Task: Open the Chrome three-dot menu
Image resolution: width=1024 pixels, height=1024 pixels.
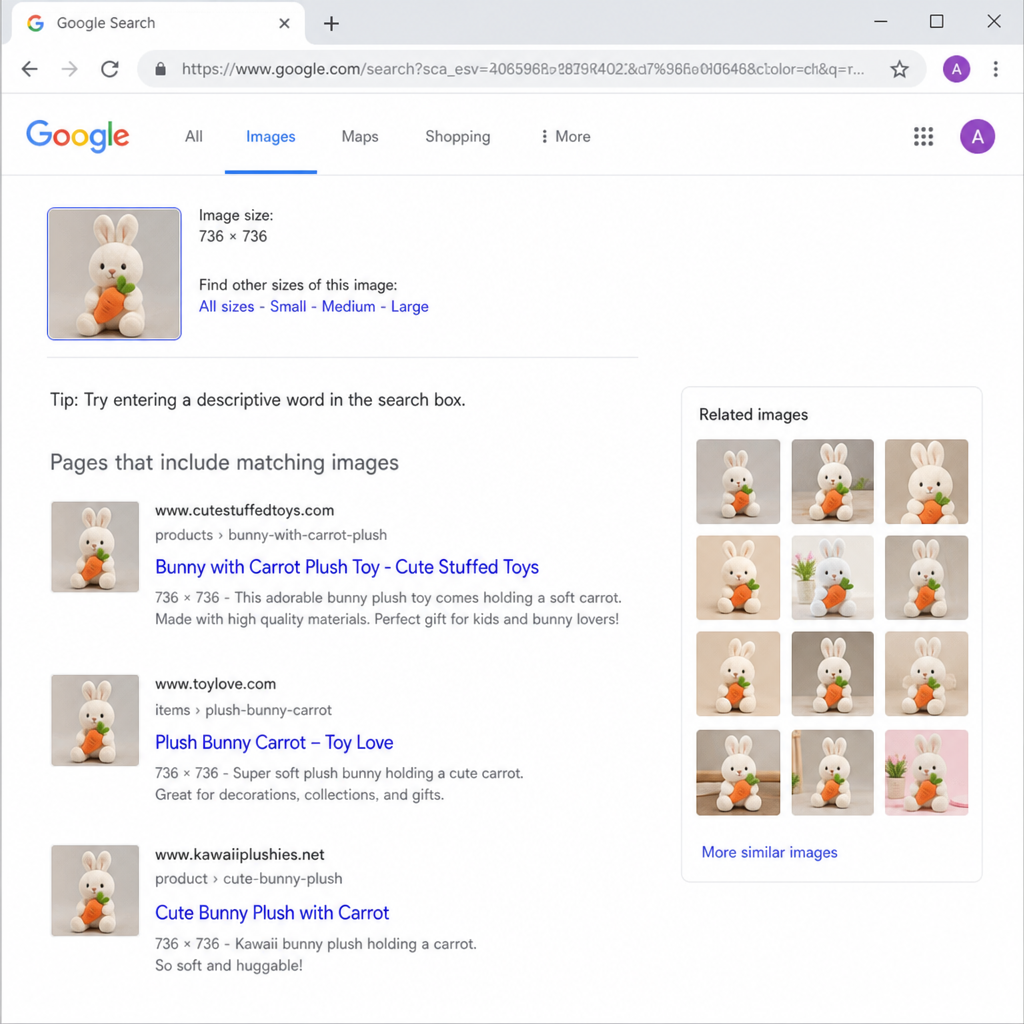Action: point(995,69)
